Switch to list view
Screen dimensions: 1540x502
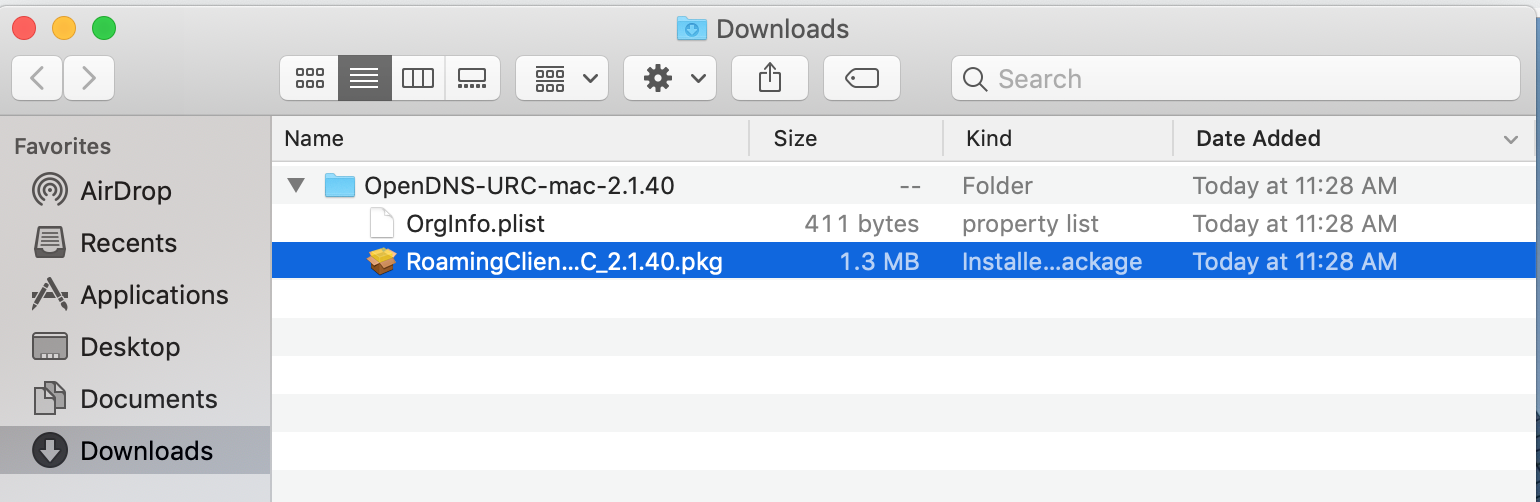pos(364,78)
